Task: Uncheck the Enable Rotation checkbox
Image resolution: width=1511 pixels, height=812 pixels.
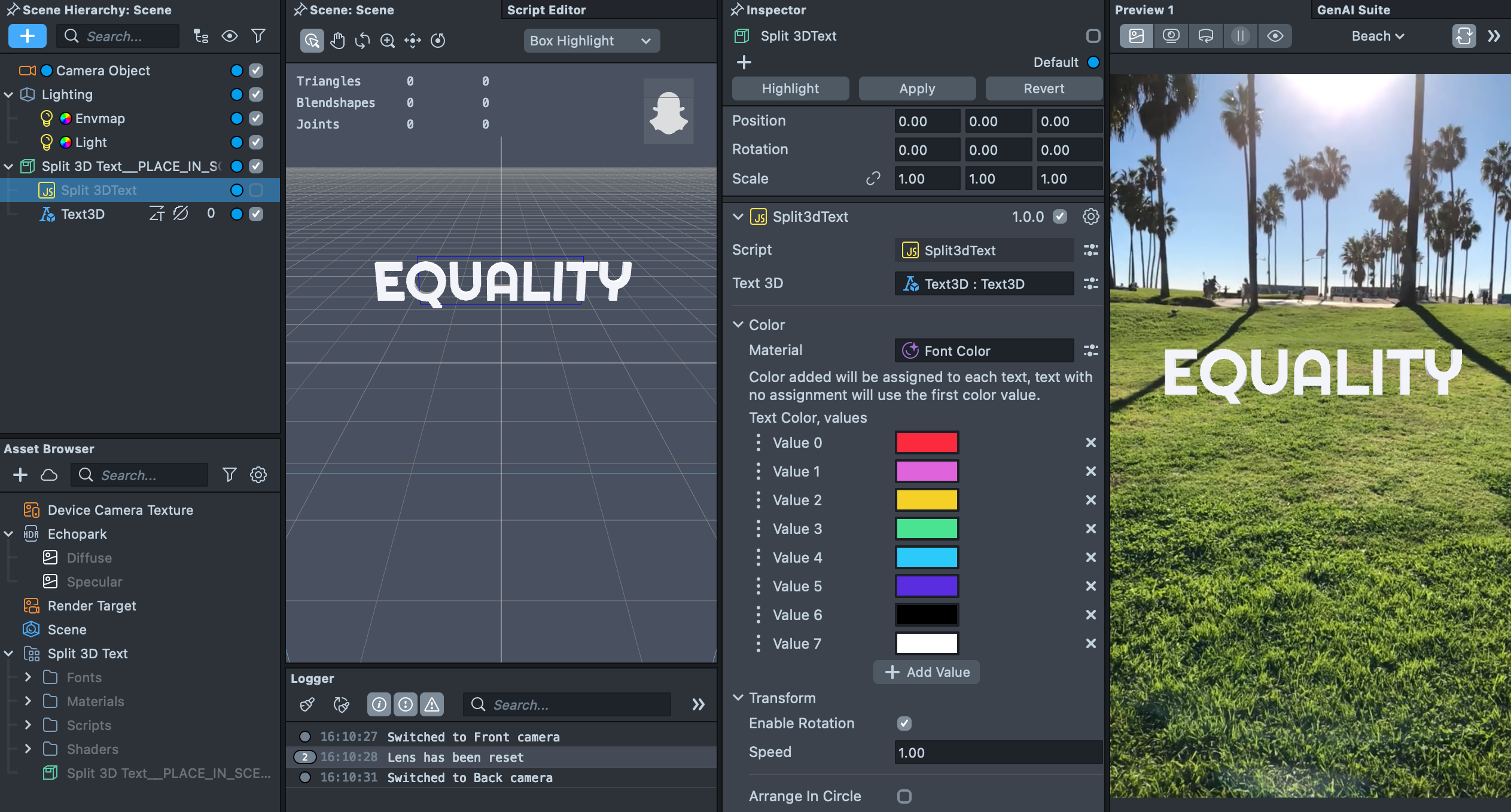Action: (904, 723)
